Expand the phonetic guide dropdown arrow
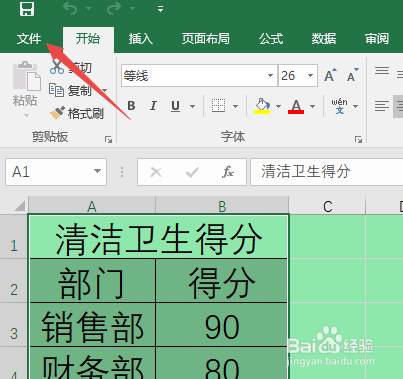Screen dimensions: 403x379 click(355, 106)
